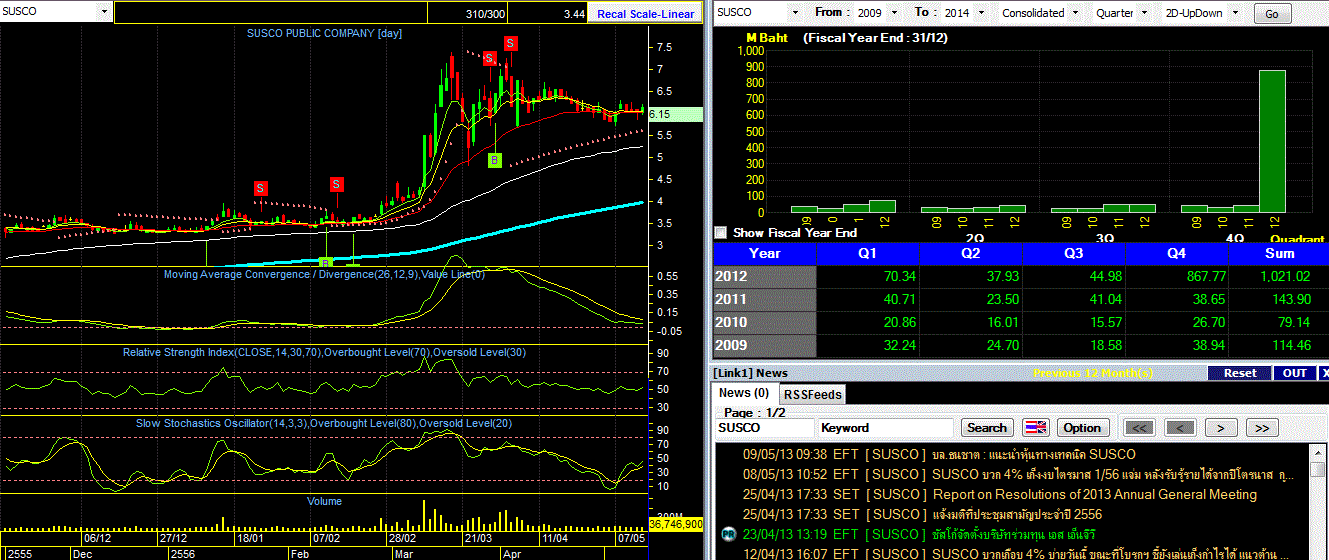This screenshot has width=1329, height=560.
Task: Click the 1,021.02 Sum cell for 2012
Action: 1280,277
